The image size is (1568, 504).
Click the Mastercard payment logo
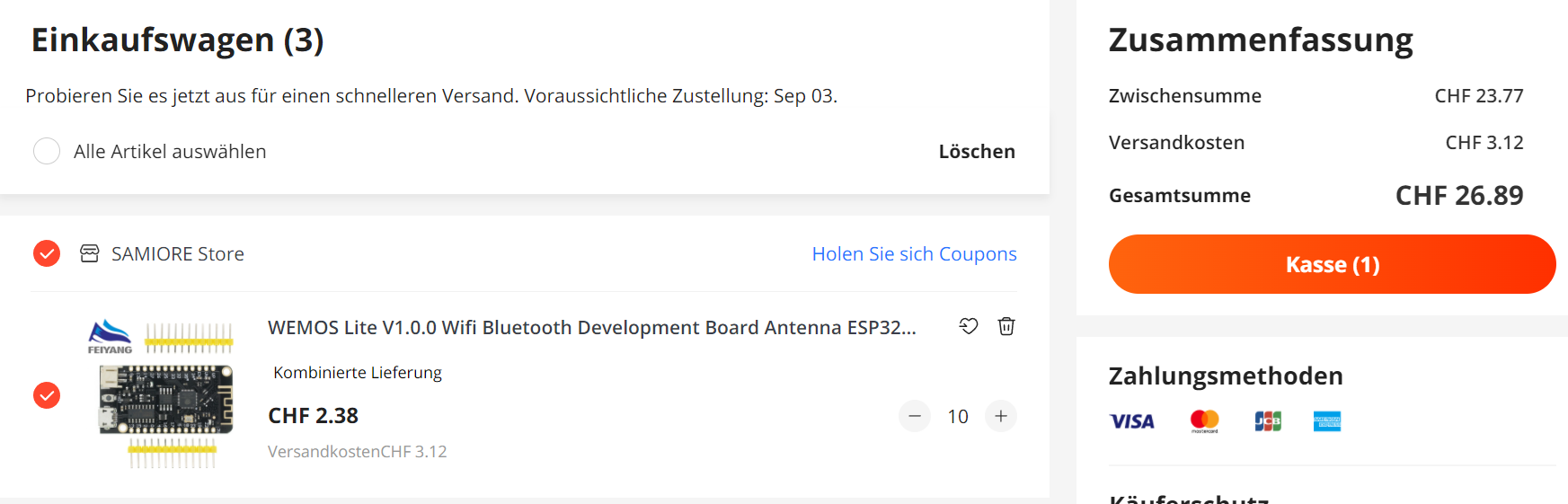point(1205,421)
